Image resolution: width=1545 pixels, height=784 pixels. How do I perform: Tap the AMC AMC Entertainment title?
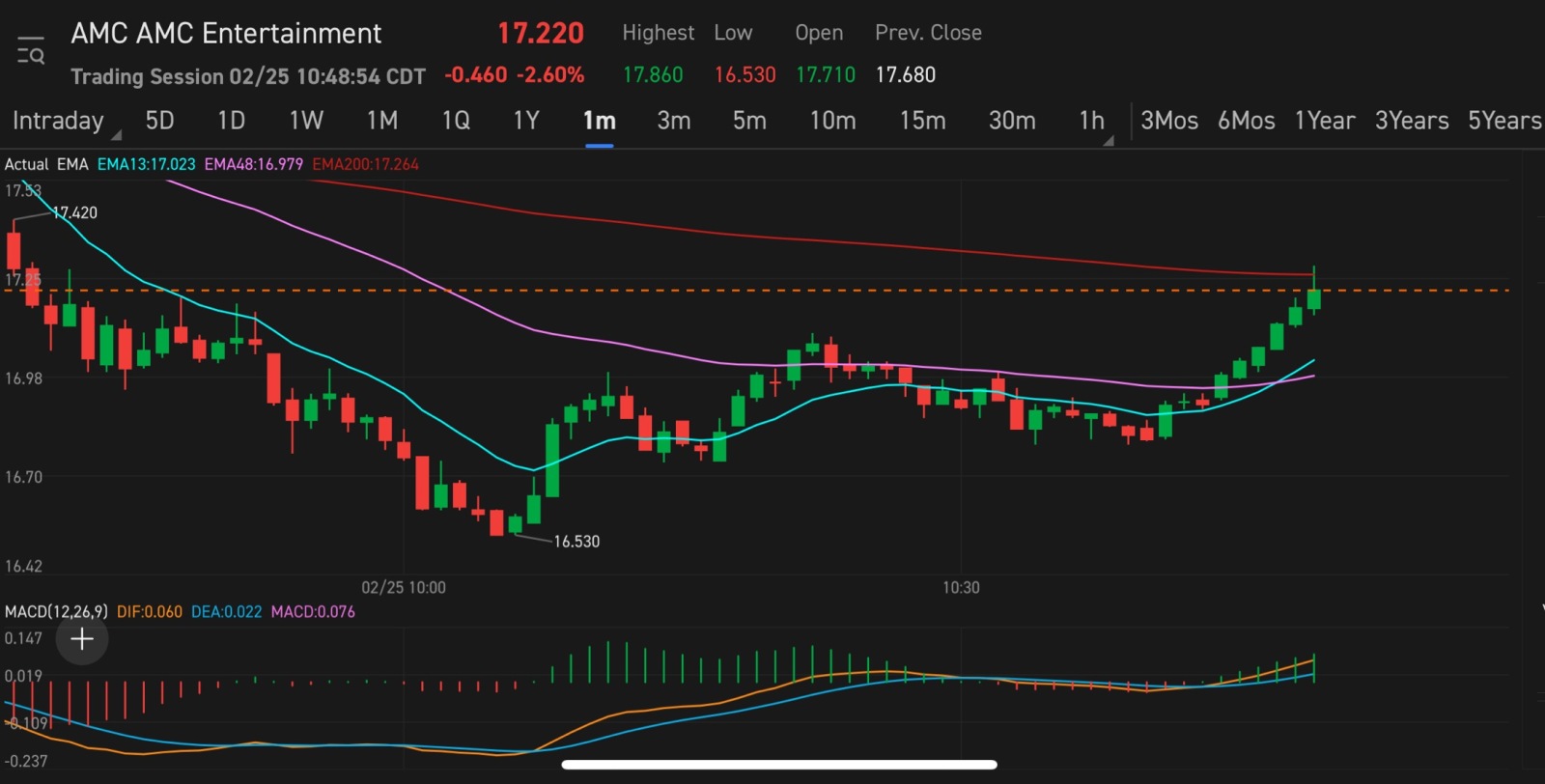click(226, 34)
